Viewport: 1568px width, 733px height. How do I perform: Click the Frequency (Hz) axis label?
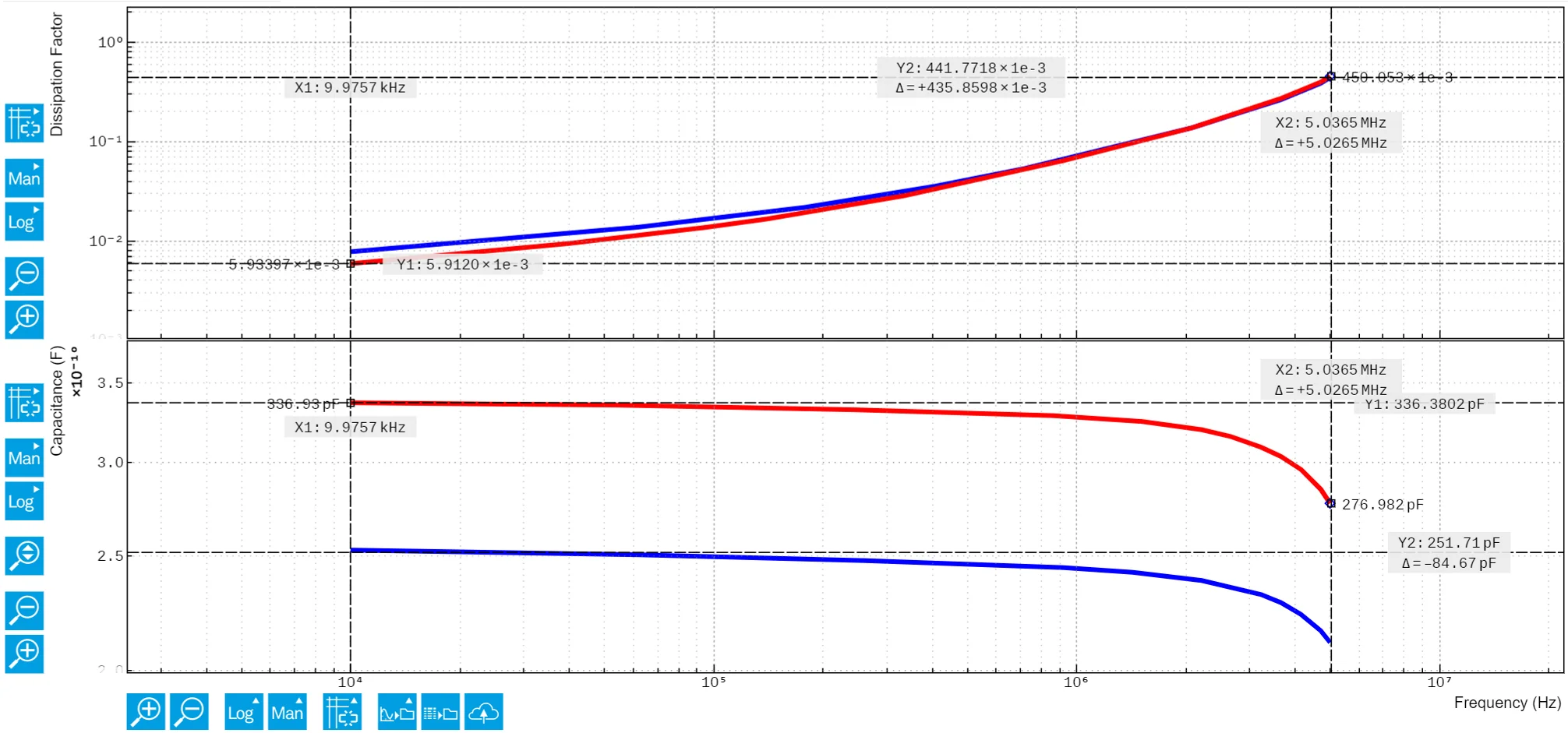(1507, 703)
